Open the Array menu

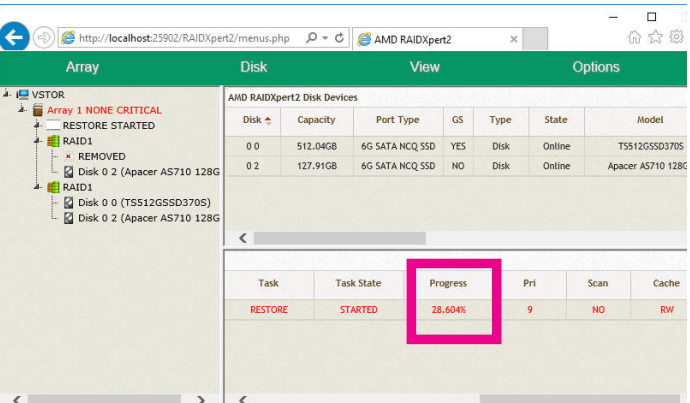click(x=82, y=67)
